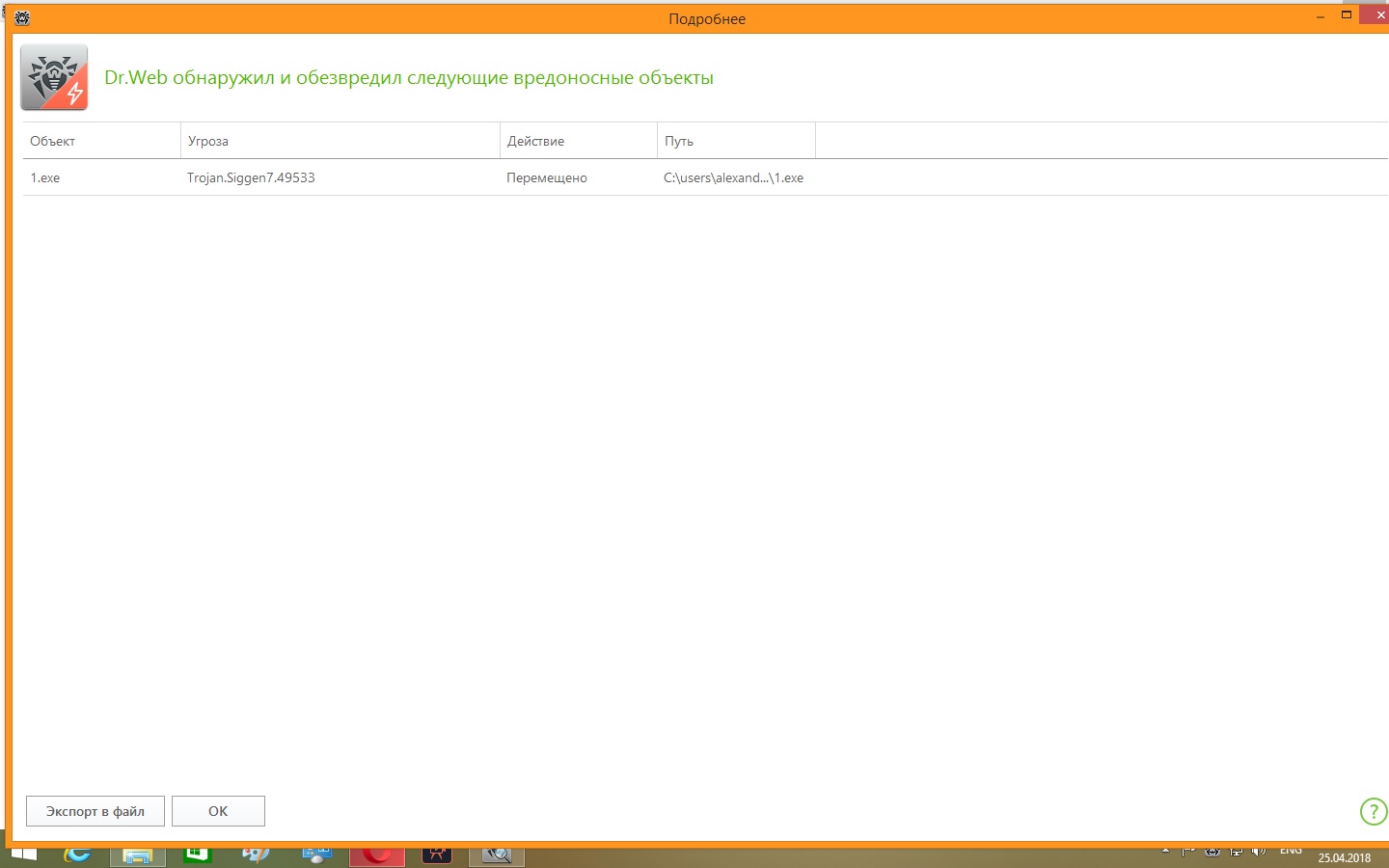
Task: Open the green help question mark icon
Action: pyautogui.click(x=1374, y=811)
